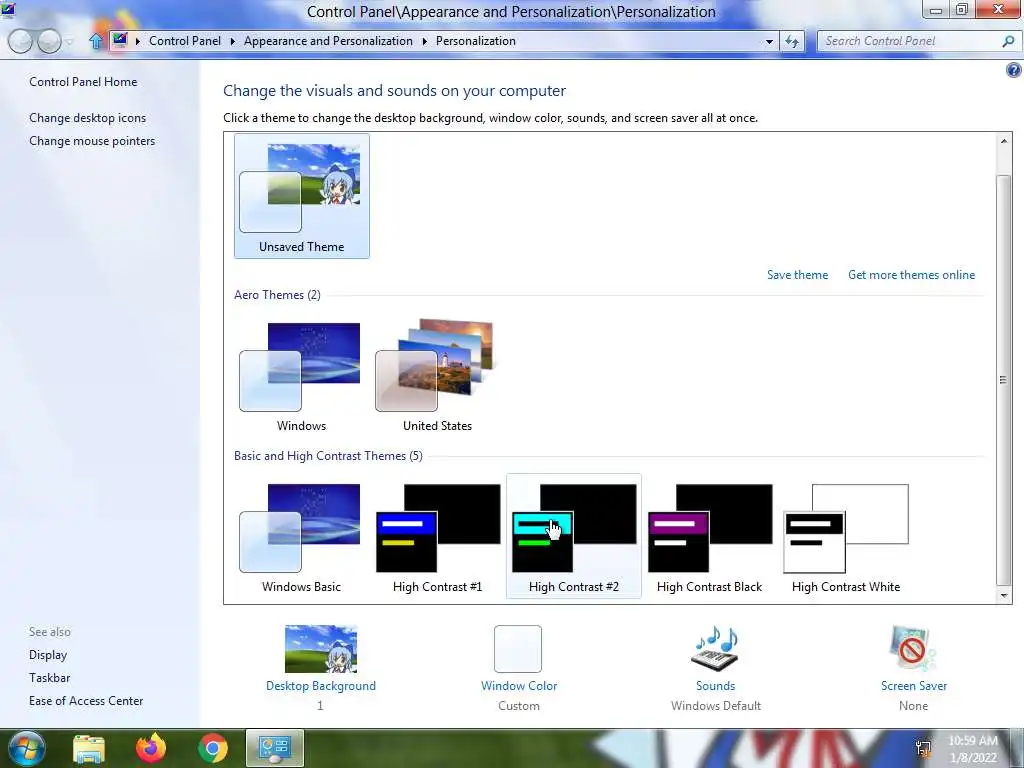Click the Forward navigation button
The width and height of the screenshot is (1024, 768).
click(x=49, y=41)
